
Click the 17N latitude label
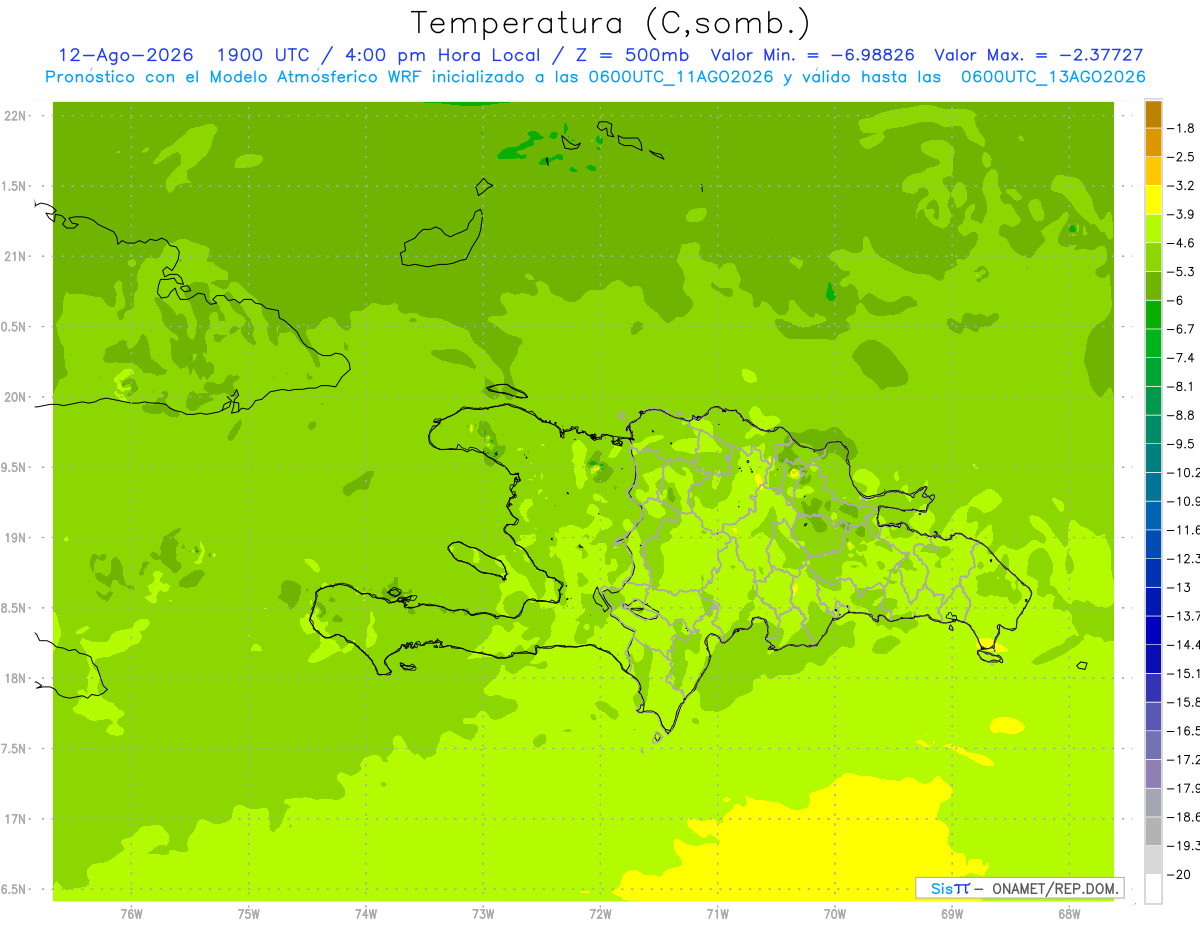click(x=16, y=819)
